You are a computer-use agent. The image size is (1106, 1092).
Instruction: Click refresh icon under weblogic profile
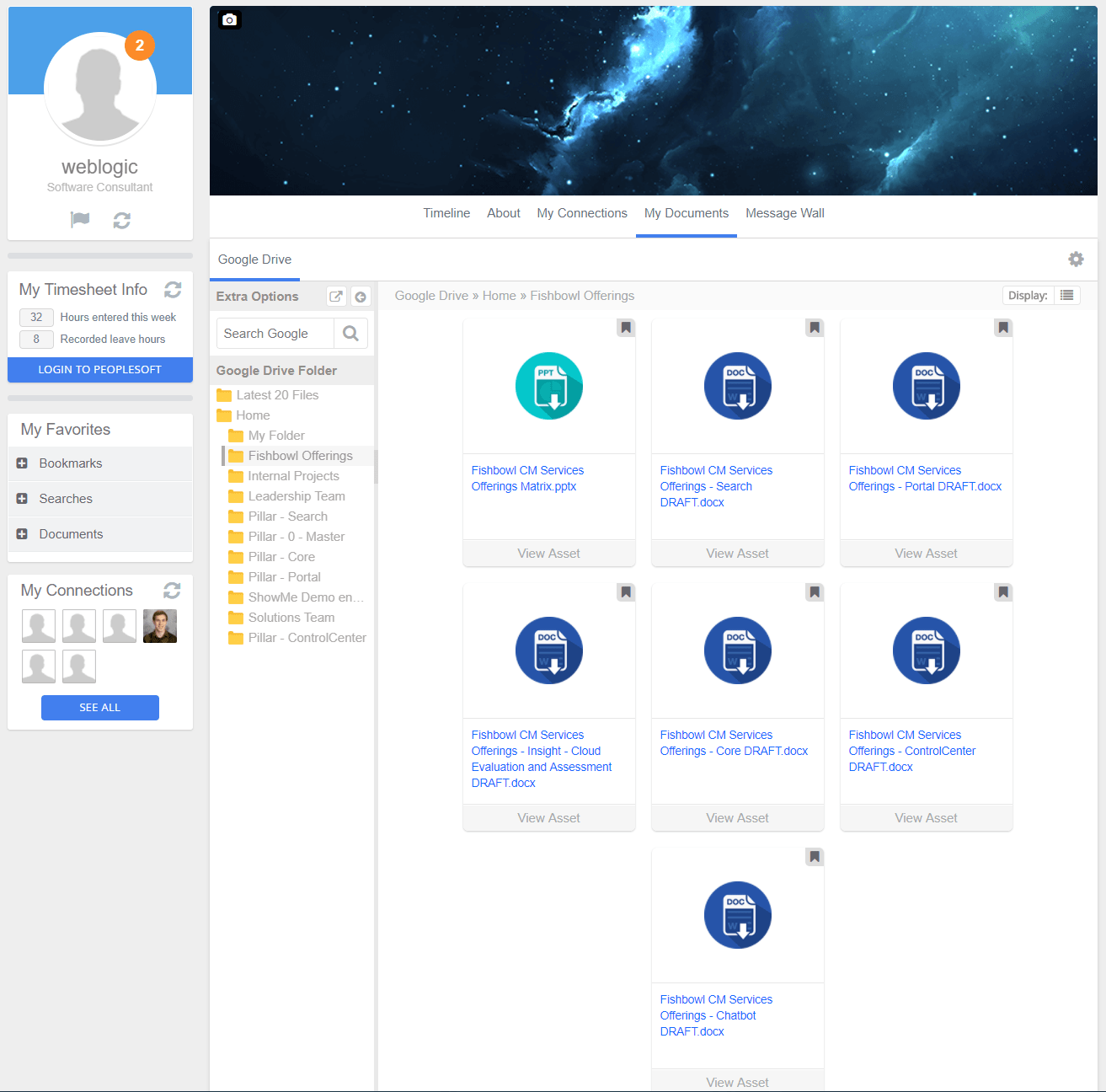122,220
